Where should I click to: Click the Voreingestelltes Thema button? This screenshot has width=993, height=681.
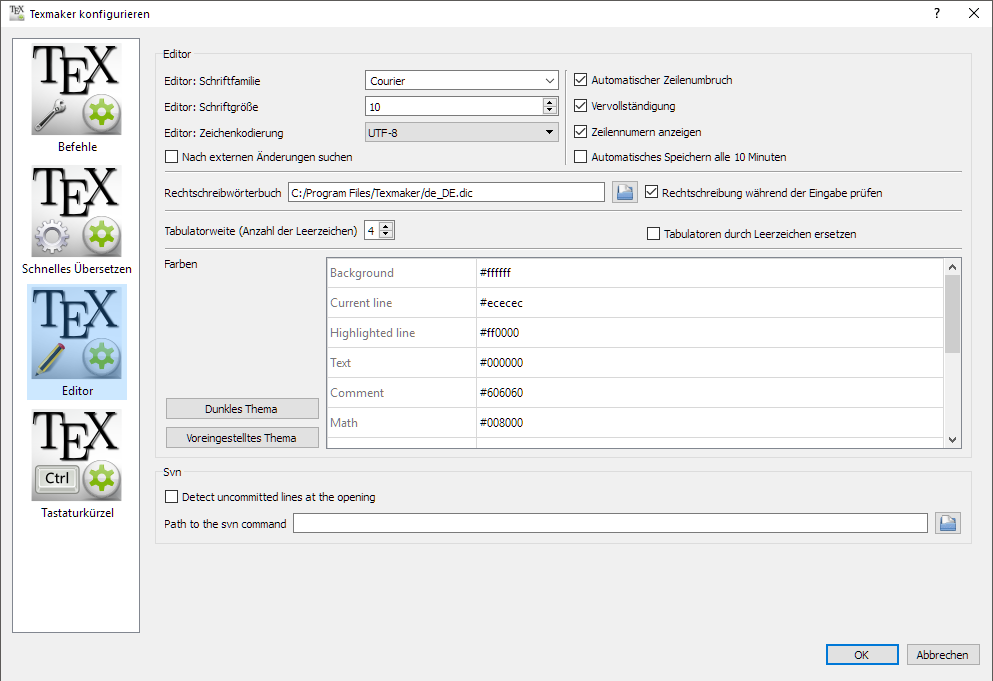click(x=241, y=438)
